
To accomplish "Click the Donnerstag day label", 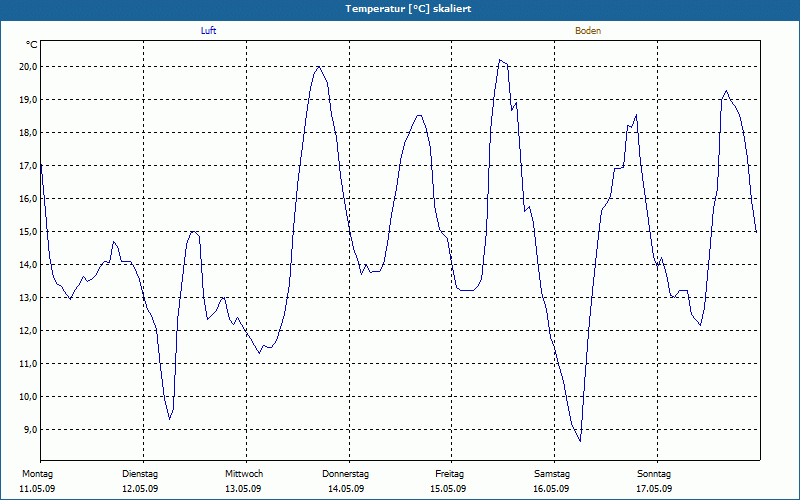I will (345, 474).
